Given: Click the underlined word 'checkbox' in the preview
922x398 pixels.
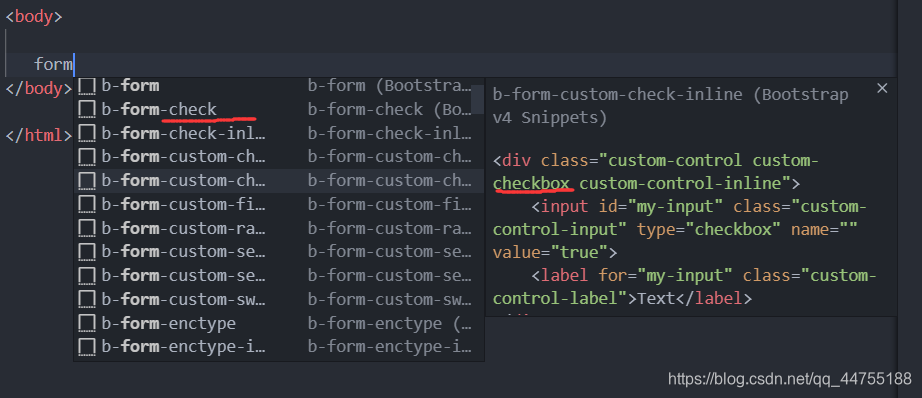Looking at the screenshot, I should (x=532, y=183).
